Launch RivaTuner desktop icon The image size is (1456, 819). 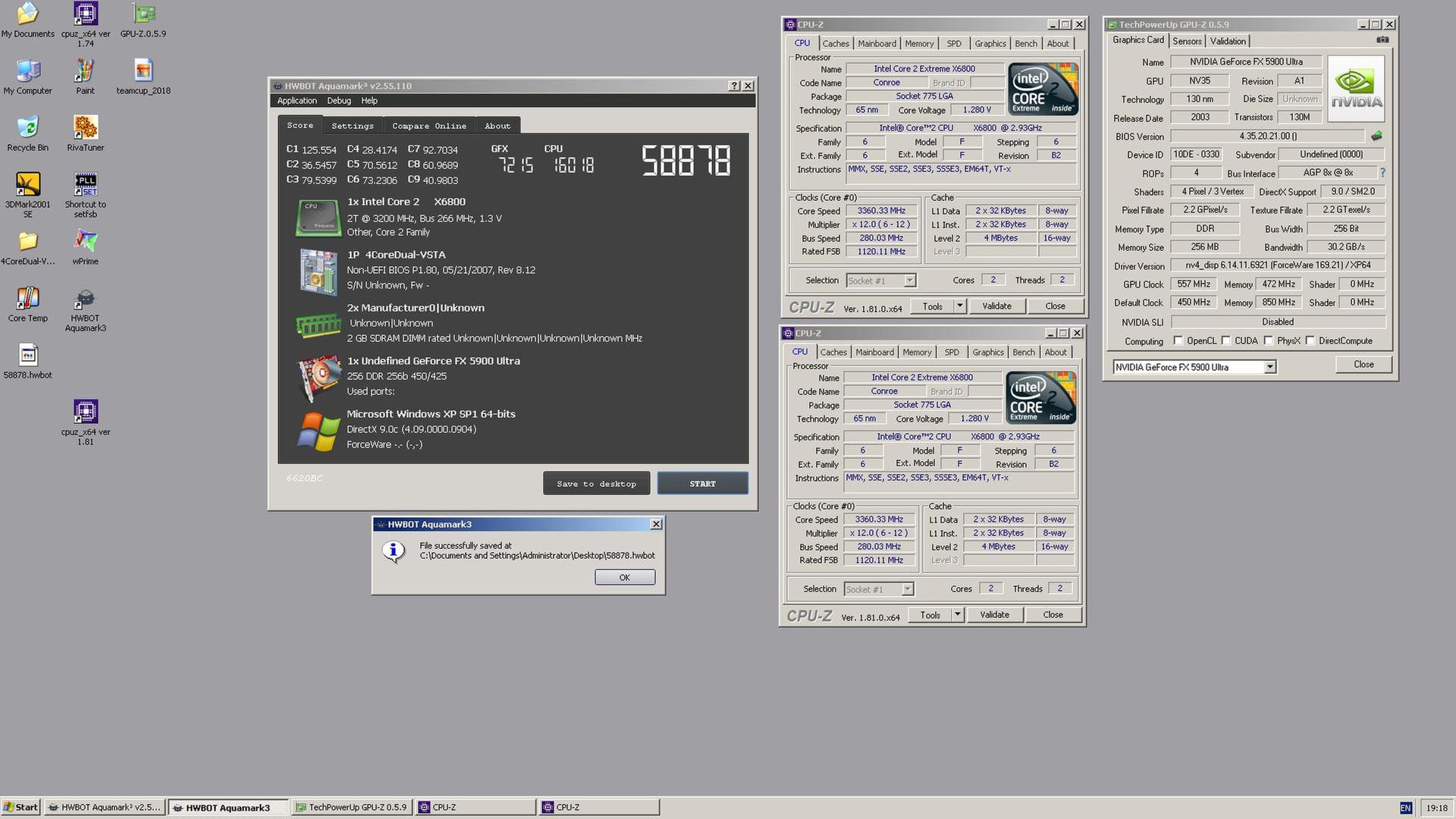pyautogui.click(x=85, y=133)
